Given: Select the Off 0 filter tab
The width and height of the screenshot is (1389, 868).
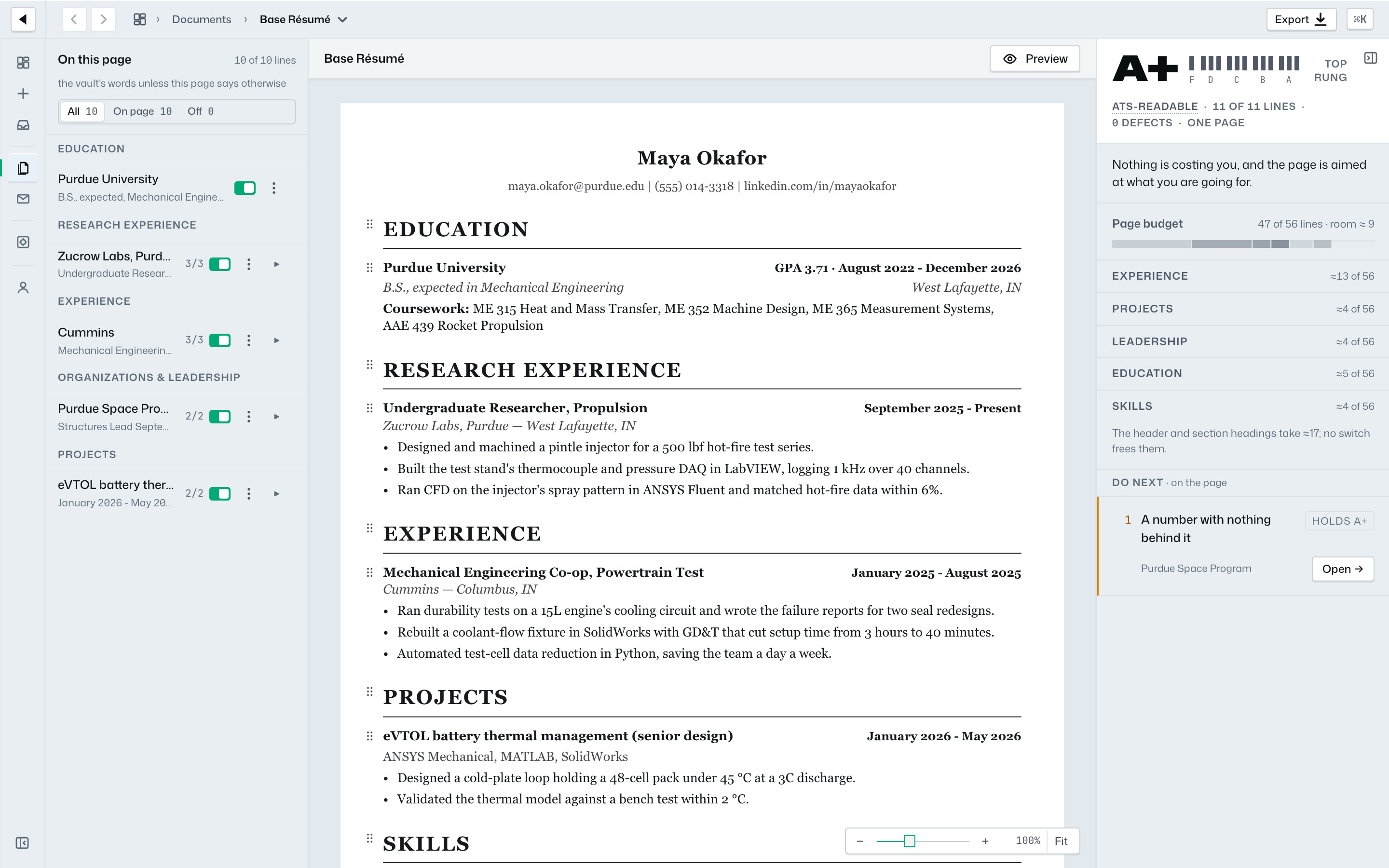Looking at the screenshot, I should 200,111.
